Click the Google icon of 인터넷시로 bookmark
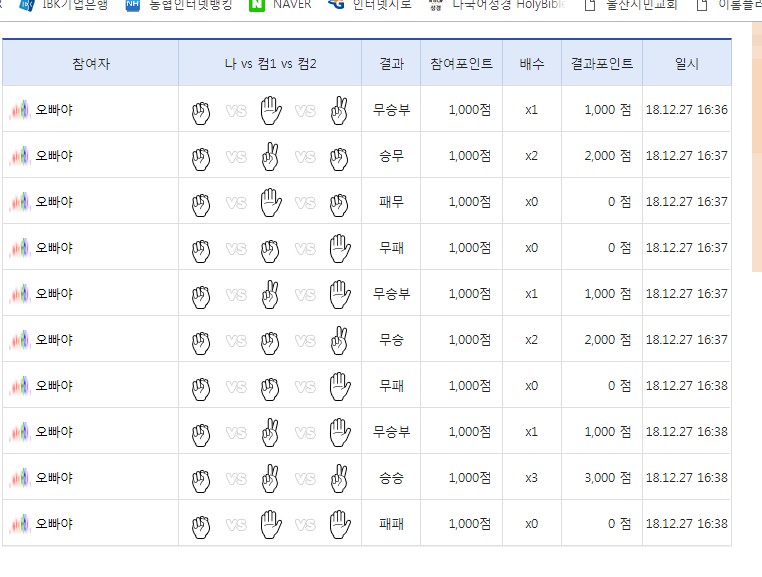762x577 pixels. tap(336, 5)
